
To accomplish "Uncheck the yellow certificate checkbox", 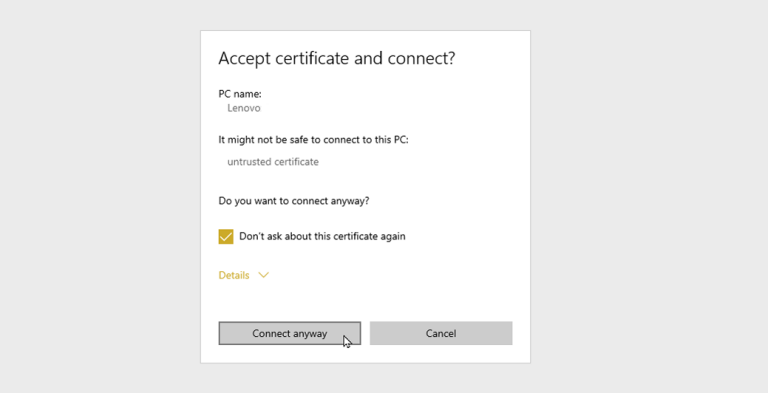I will [x=226, y=236].
